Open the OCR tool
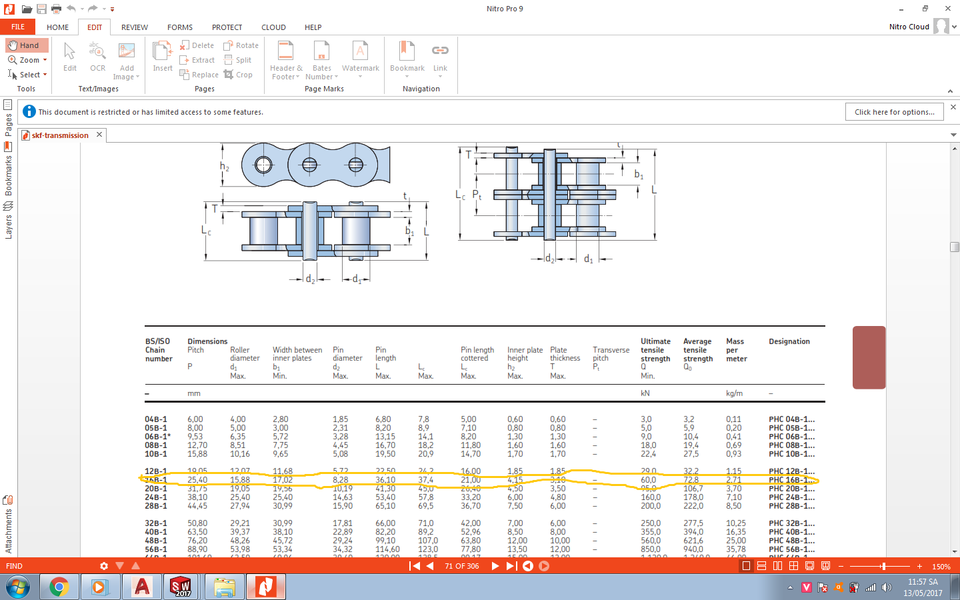The width and height of the screenshot is (960, 600). coord(97,55)
